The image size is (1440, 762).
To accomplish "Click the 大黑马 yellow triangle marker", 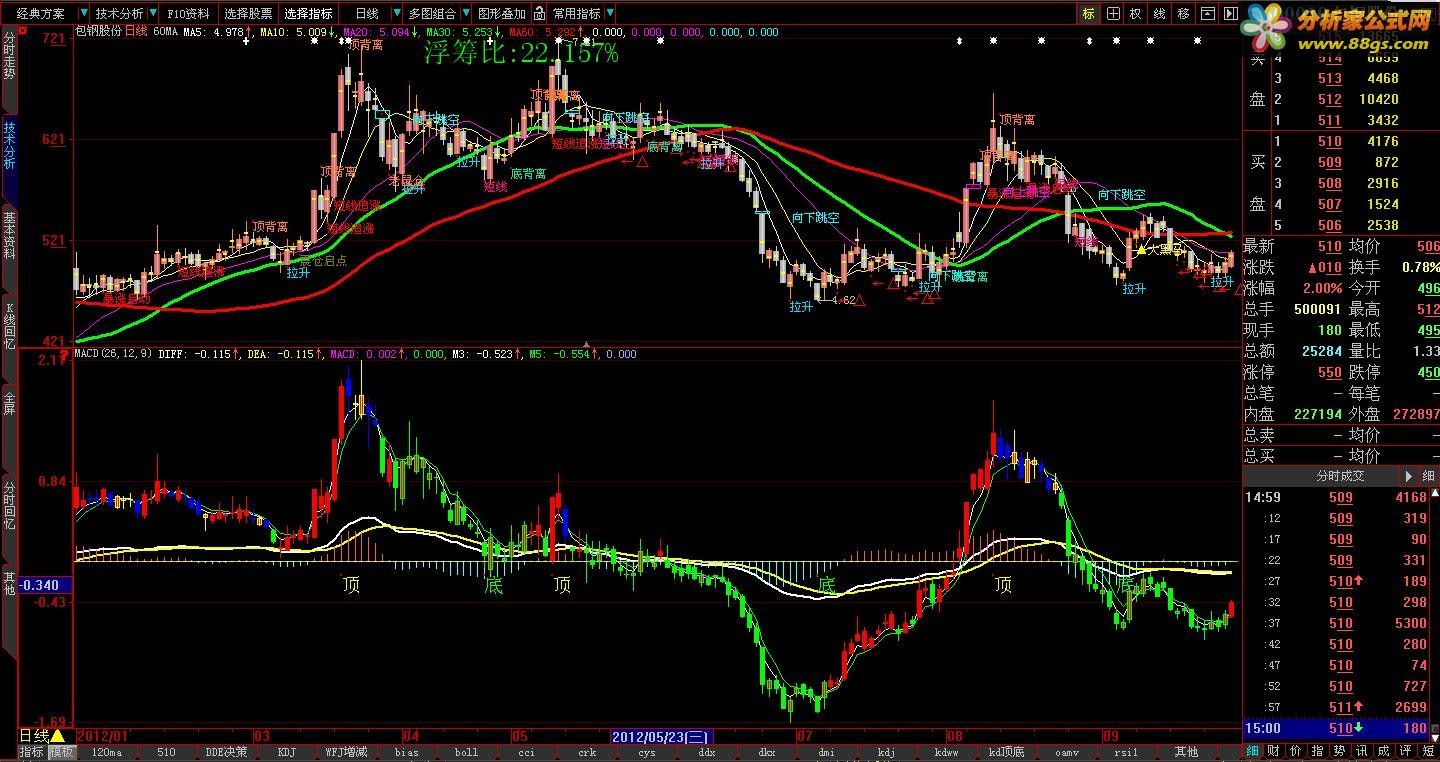I will coord(1142,250).
